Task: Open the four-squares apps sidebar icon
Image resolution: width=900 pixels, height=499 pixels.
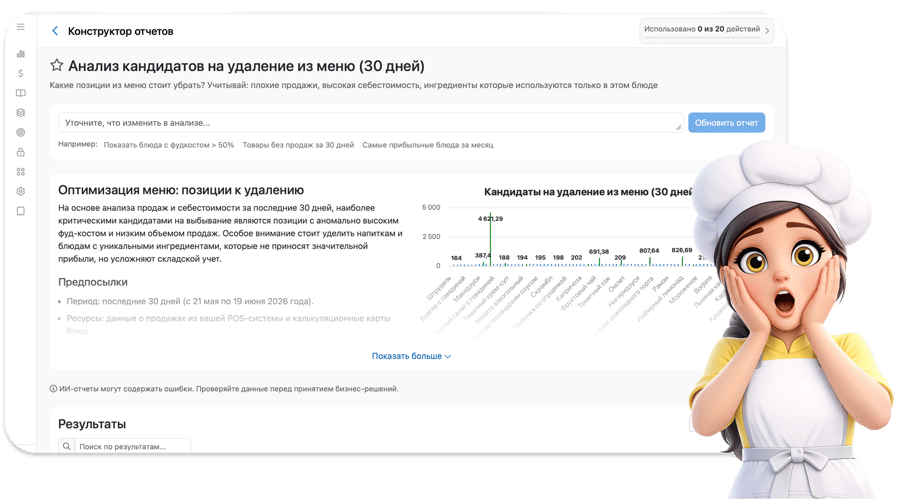Action: [x=21, y=172]
